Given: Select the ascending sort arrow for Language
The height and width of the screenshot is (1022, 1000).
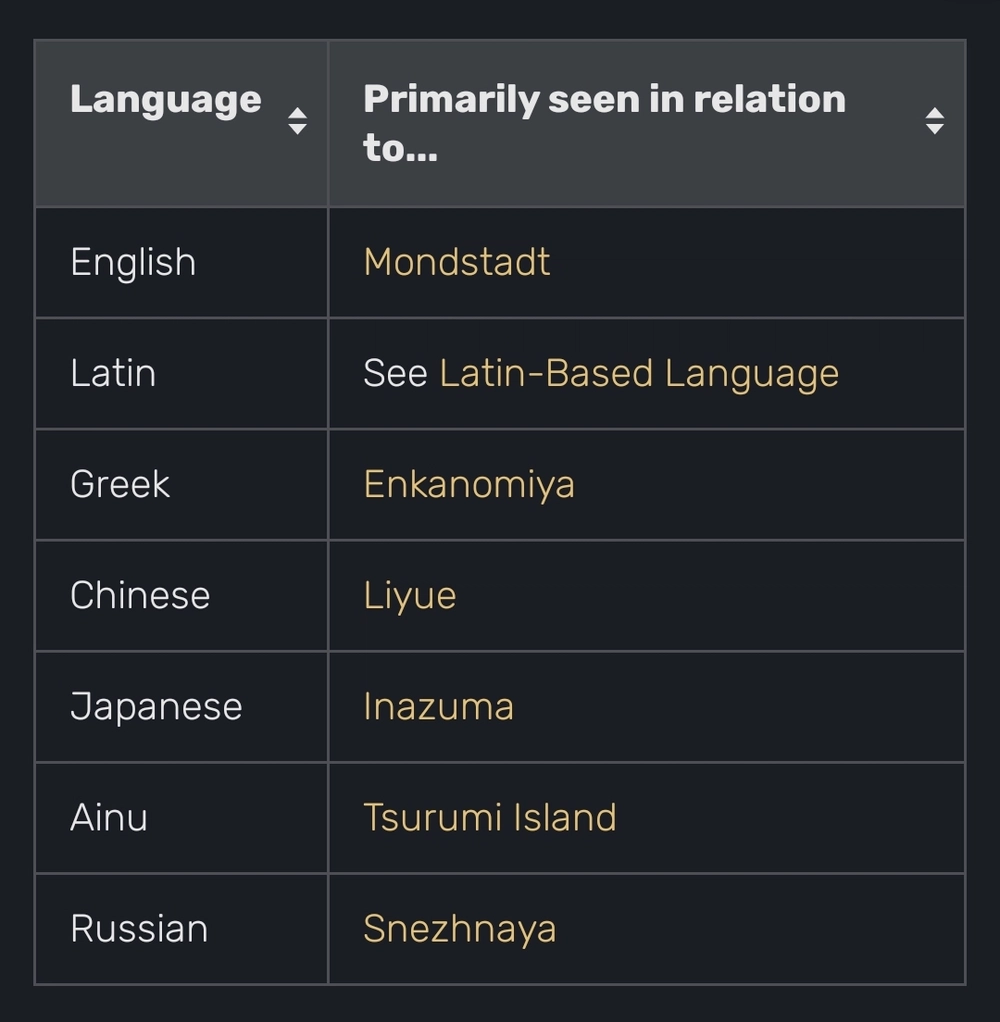Looking at the screenshot, I should (297, 112).
